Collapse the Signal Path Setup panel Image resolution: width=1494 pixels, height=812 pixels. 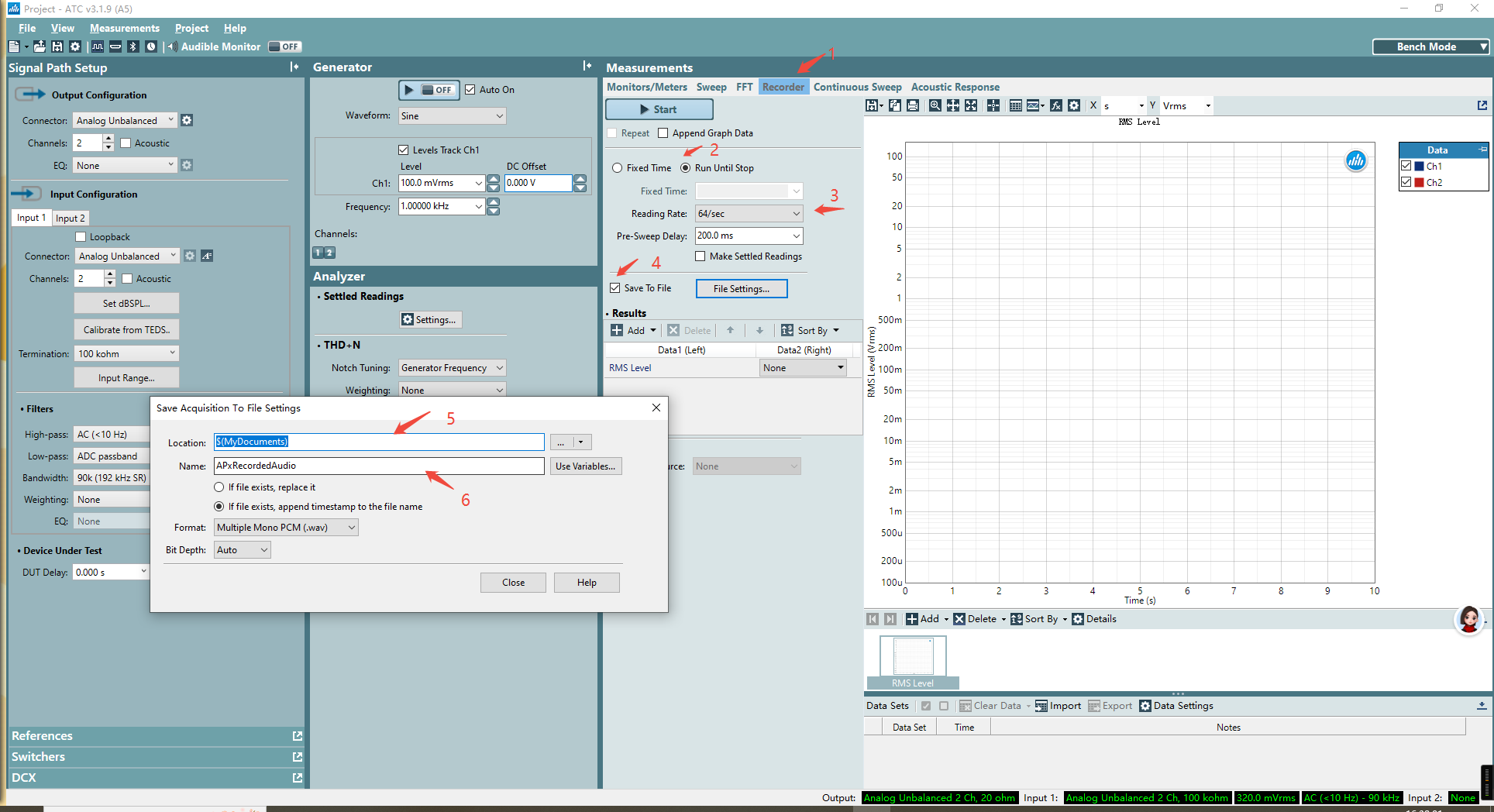294,67
